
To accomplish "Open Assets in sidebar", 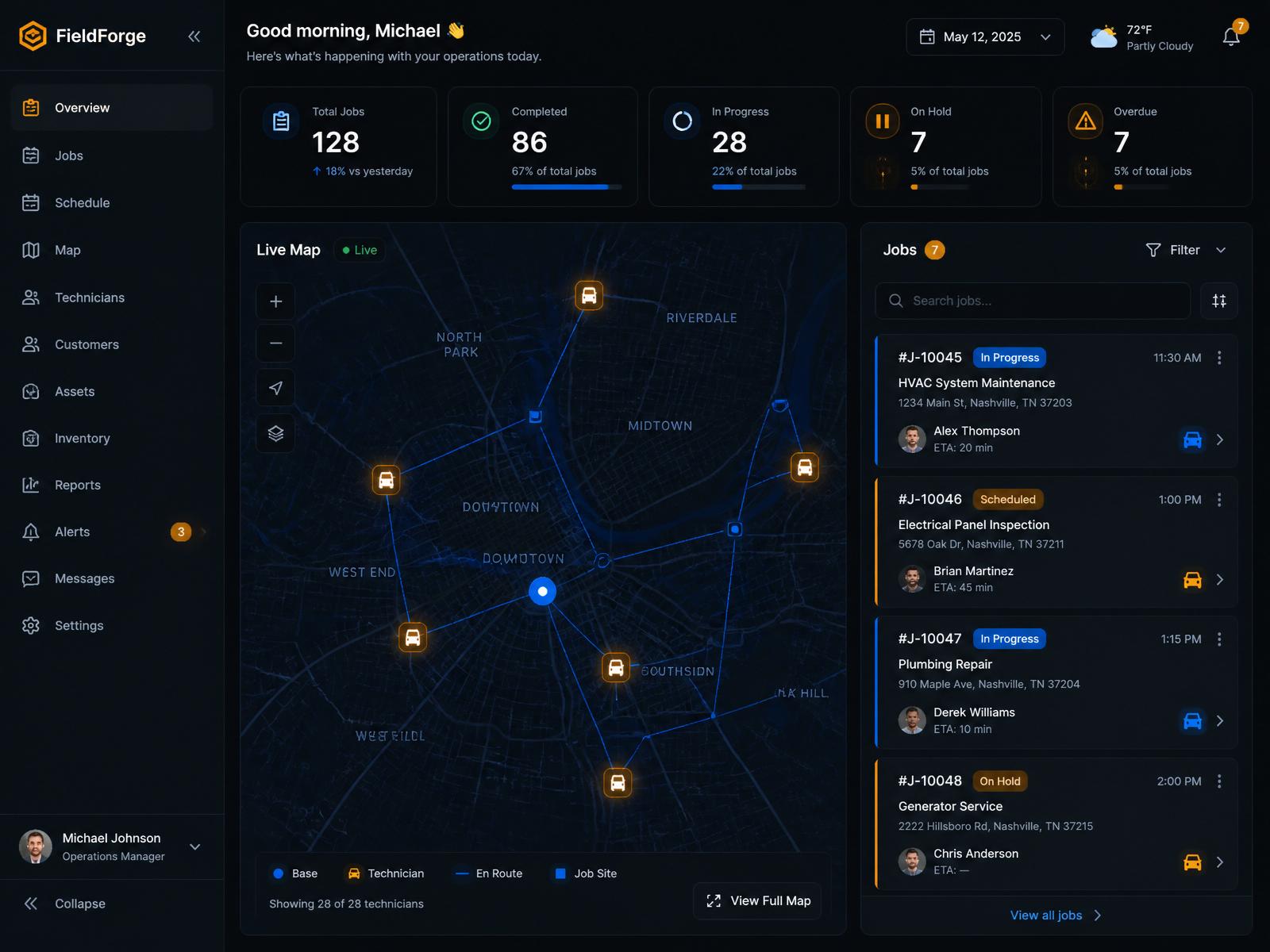I will tap(112, 391).
